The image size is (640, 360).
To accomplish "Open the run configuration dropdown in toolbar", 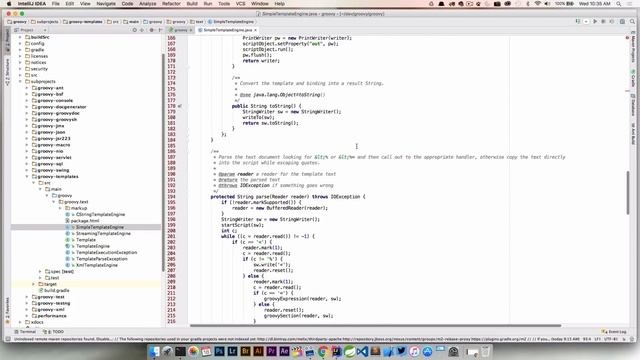I will (586, 21).
